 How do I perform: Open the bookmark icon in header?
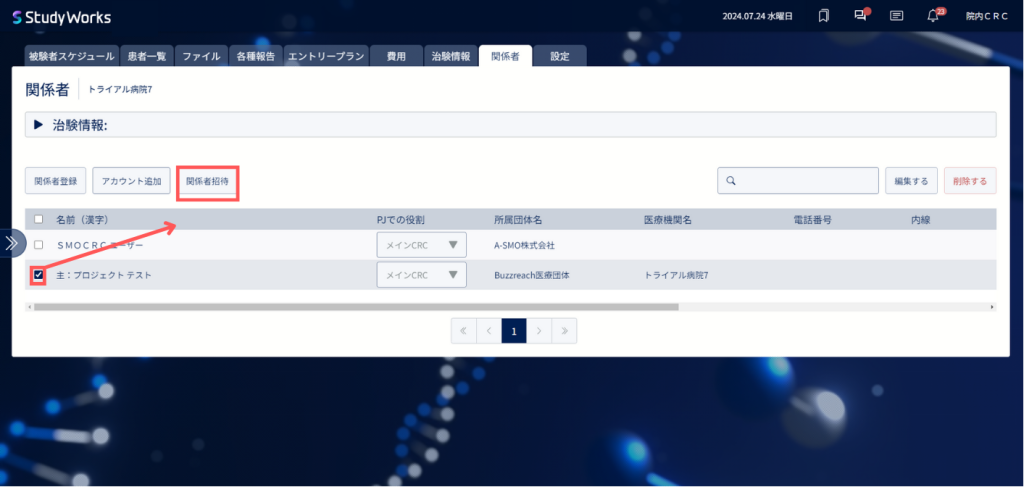824,16
